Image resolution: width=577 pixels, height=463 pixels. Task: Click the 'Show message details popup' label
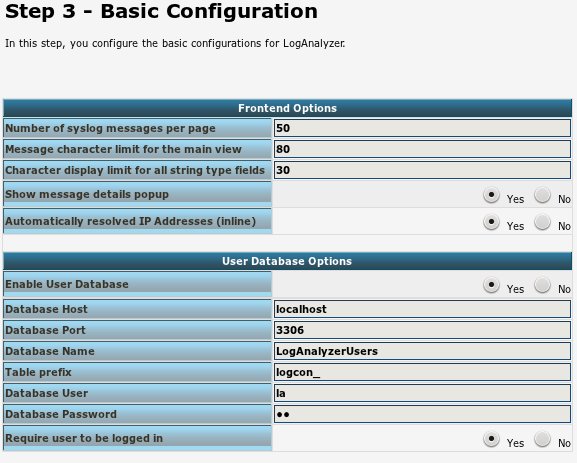pyautogui.click(x=87, y=194)
